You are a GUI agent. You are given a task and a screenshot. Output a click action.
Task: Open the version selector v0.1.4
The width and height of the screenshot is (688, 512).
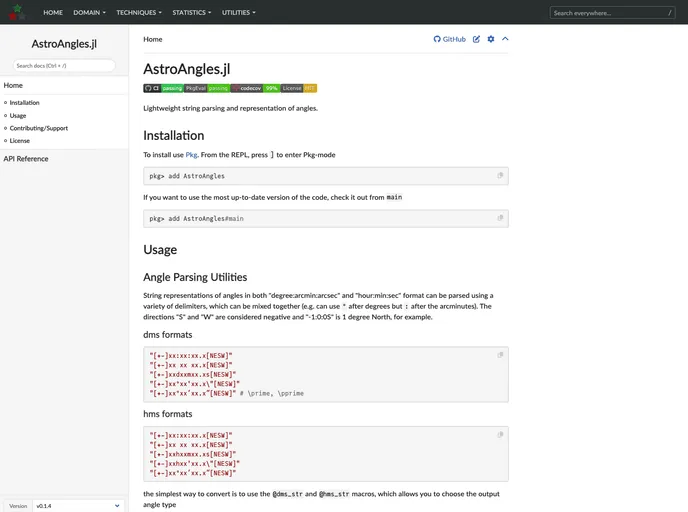pyautogui.click(x=79, y=506)
